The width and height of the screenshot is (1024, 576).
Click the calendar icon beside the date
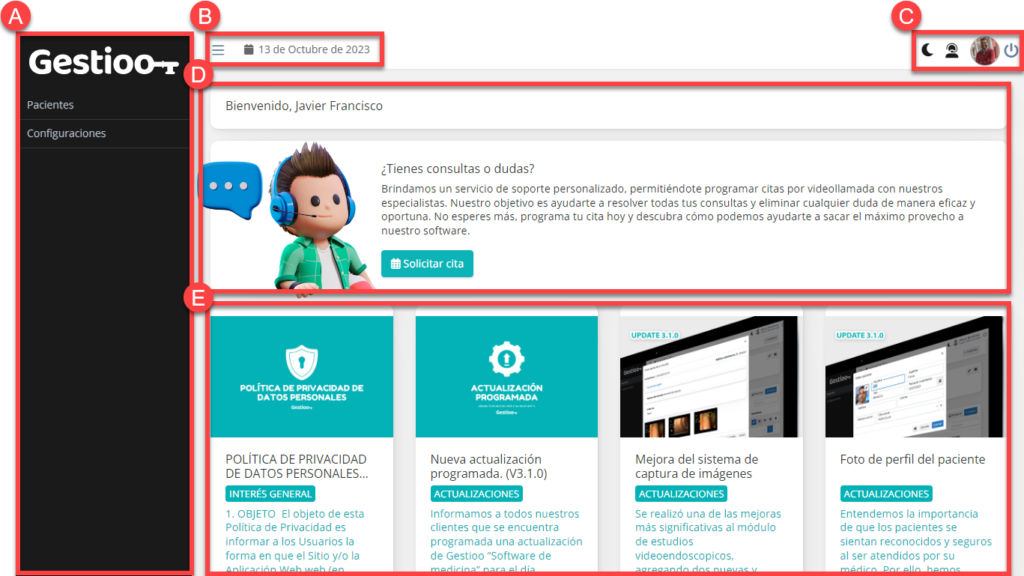[249, 49]
